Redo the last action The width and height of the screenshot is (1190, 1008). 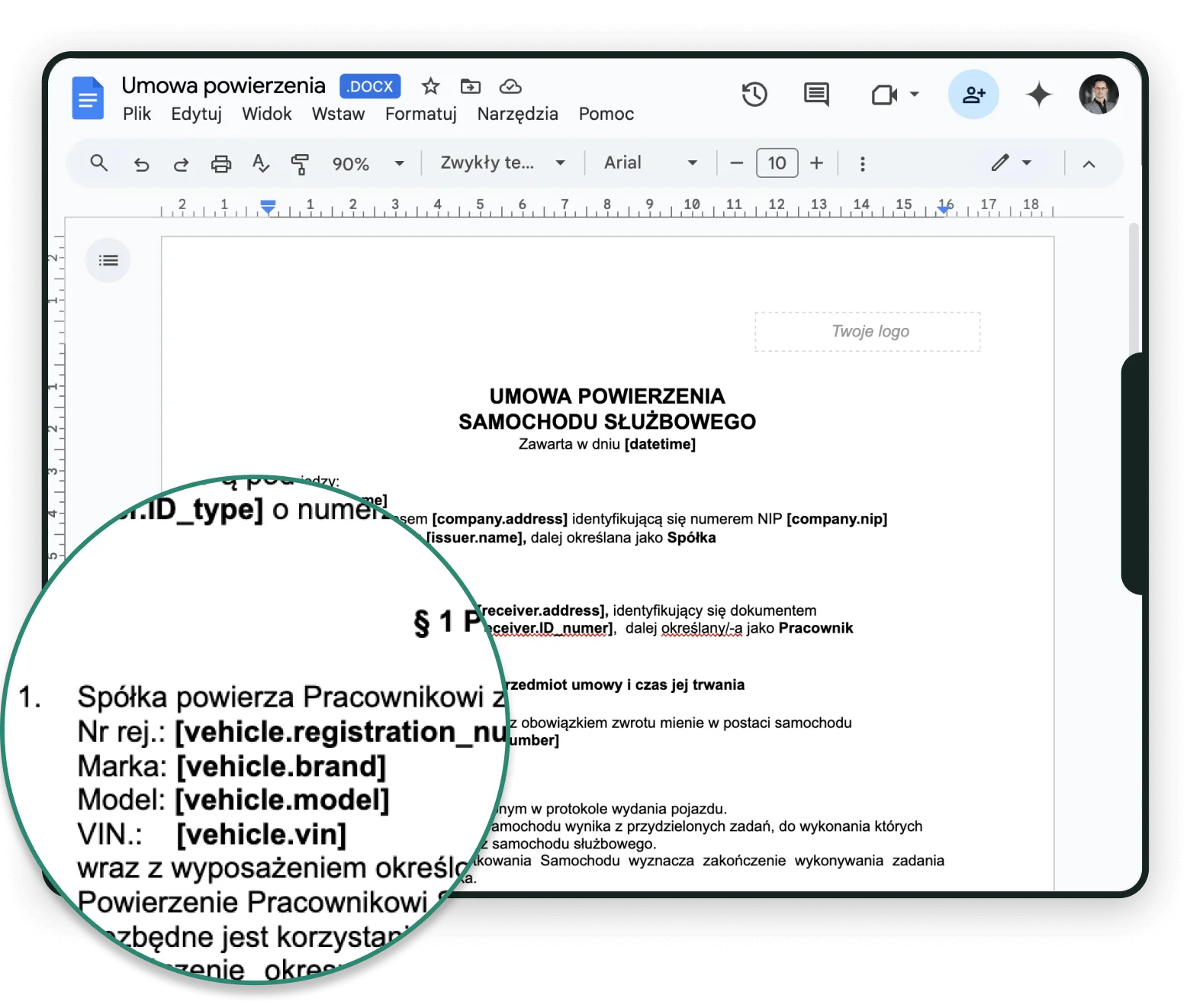point(181,164)
